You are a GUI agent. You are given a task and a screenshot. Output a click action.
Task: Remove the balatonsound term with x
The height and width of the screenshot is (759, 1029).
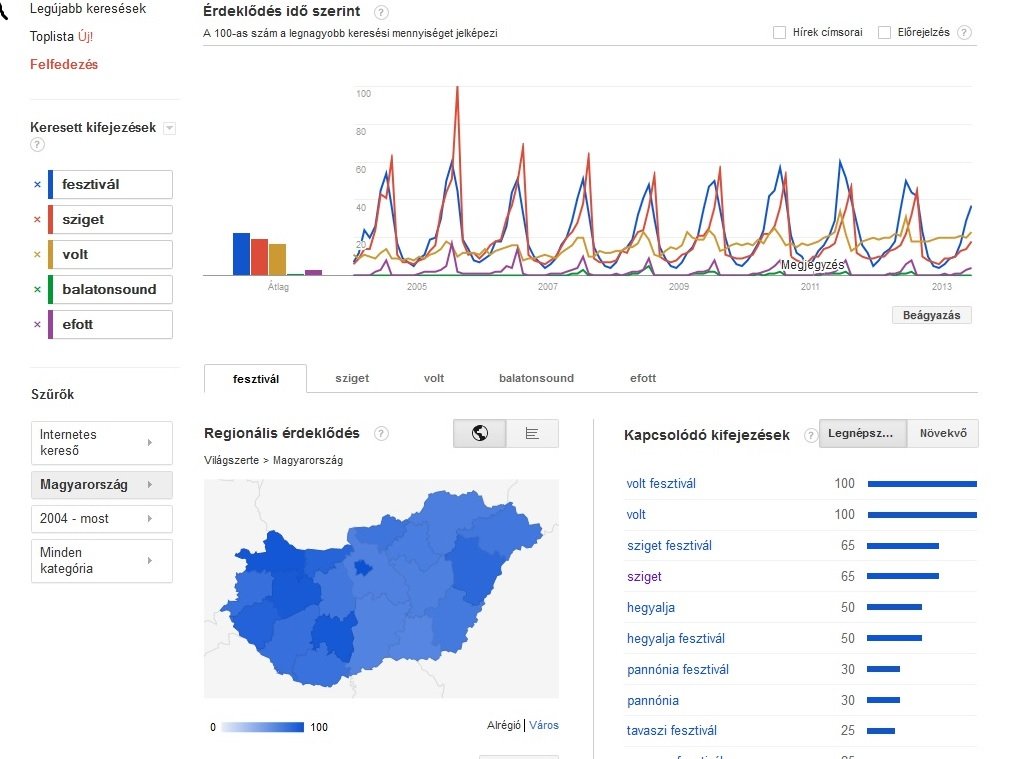point(37,290)
